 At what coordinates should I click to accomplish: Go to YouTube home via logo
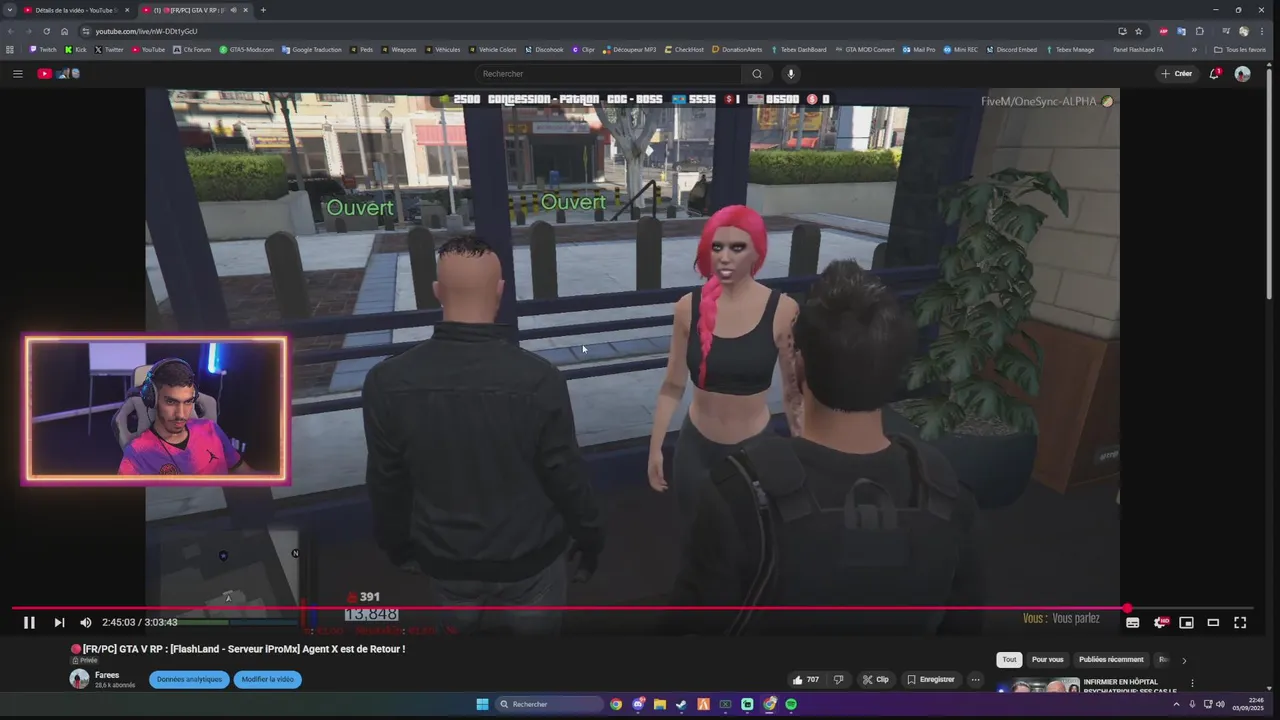coord(58,73)
